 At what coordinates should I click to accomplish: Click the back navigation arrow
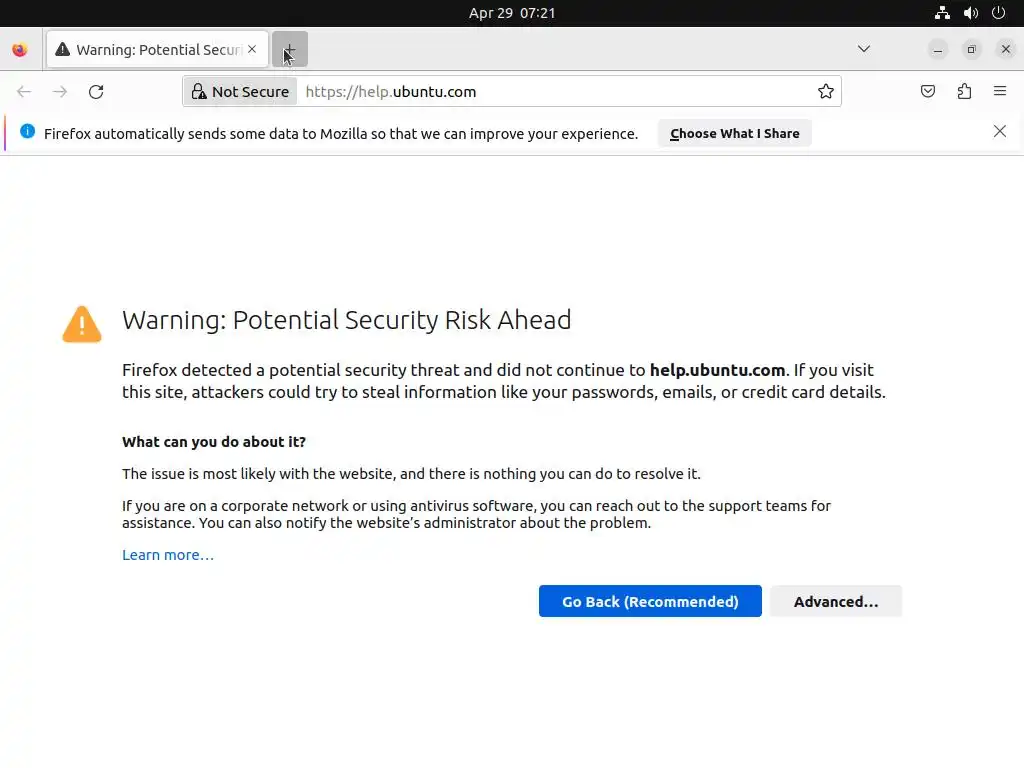pos(24,92)
